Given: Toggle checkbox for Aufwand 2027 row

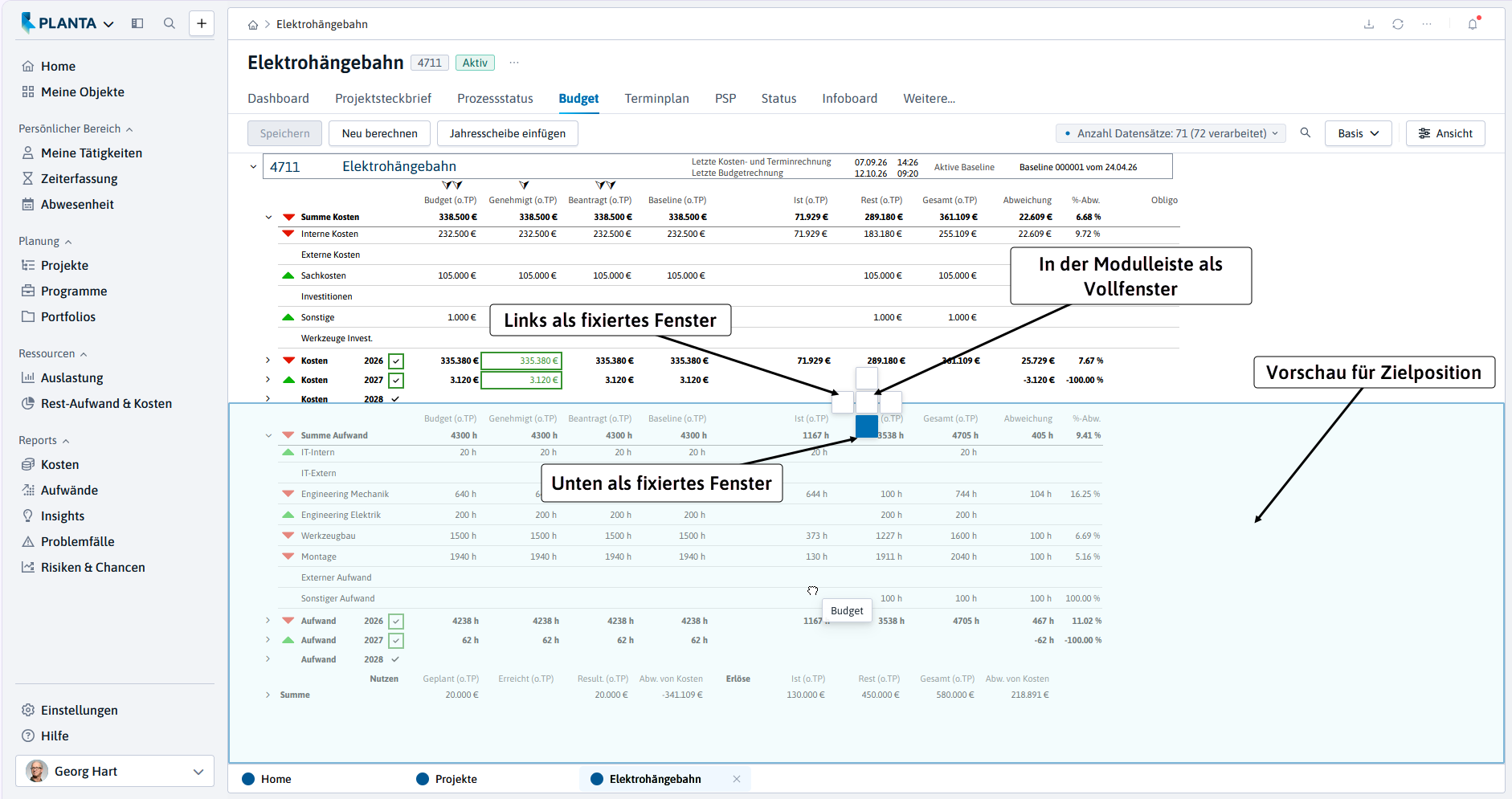Looking at the screenshot, I should (396, 641).
